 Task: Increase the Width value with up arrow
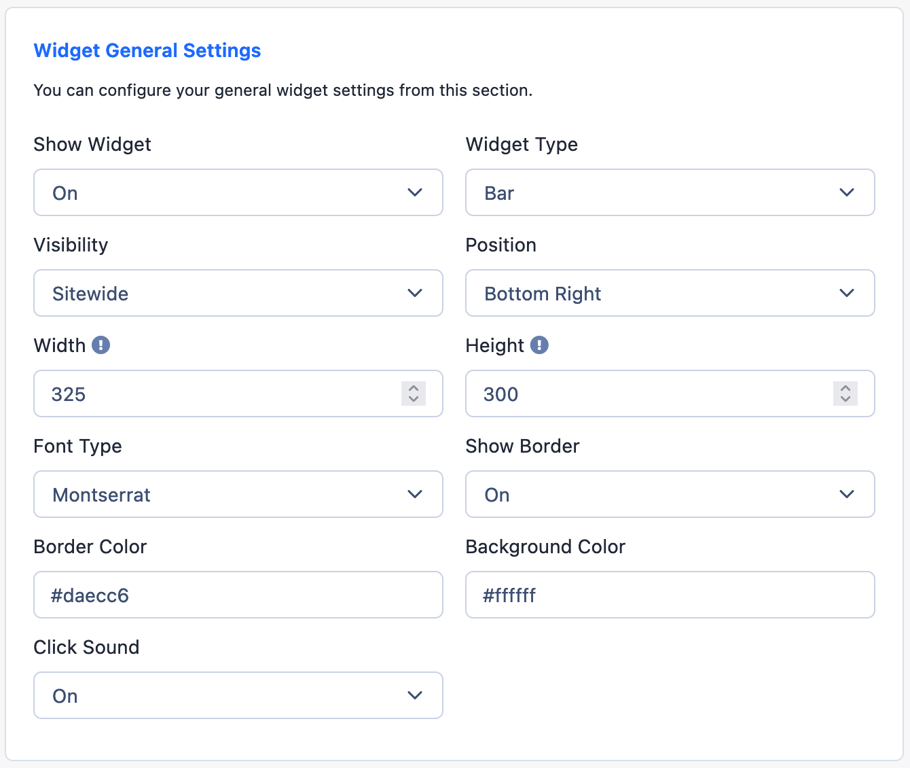click(x=414, y=388)
